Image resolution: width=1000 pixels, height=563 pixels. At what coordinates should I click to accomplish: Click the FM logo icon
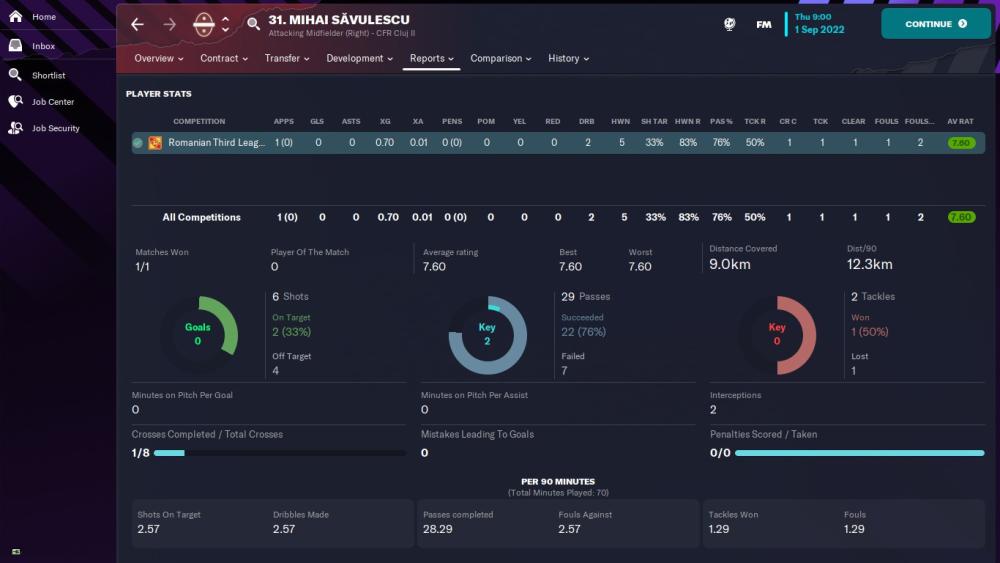pos(764,24)
